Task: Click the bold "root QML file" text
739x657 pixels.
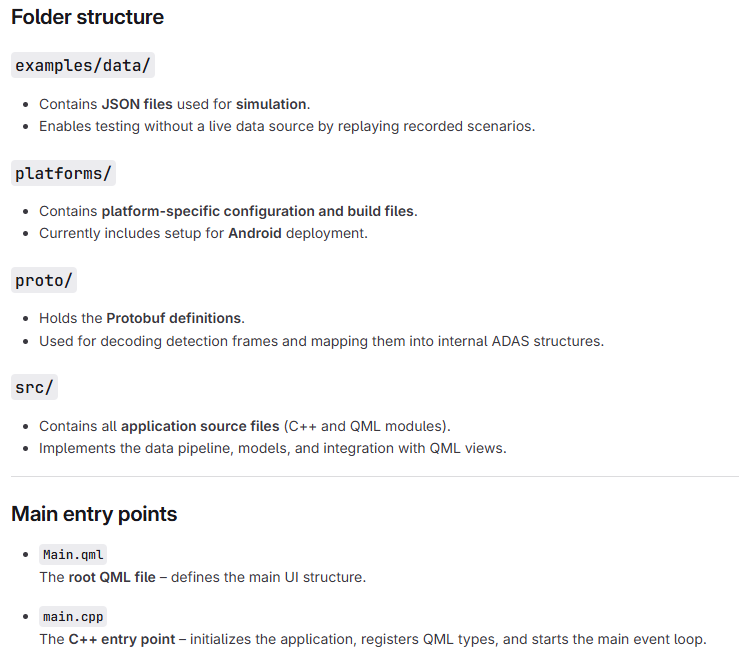Action: click(x=112, y=577)
